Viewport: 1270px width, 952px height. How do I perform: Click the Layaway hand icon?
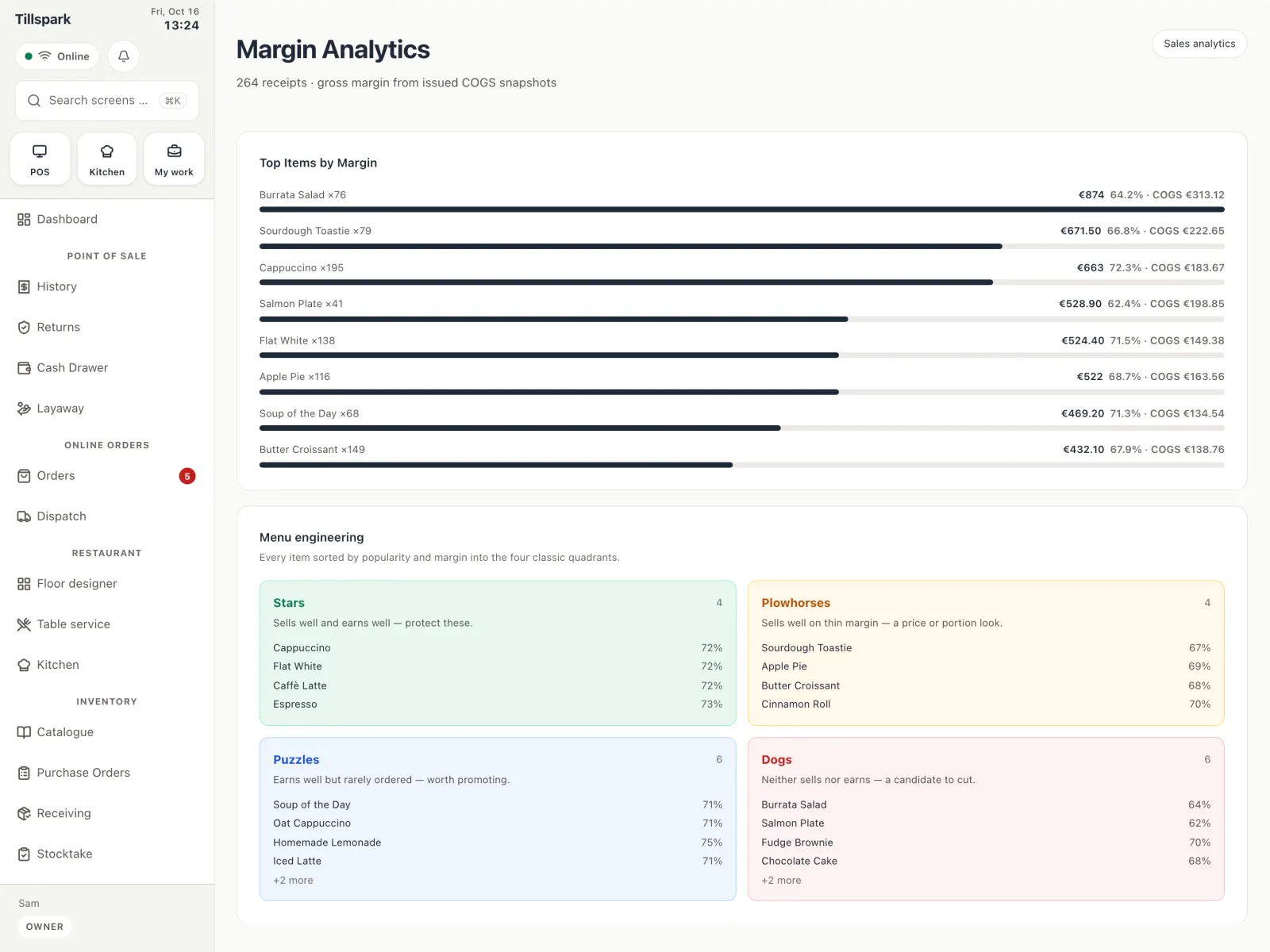pos(24,409)
